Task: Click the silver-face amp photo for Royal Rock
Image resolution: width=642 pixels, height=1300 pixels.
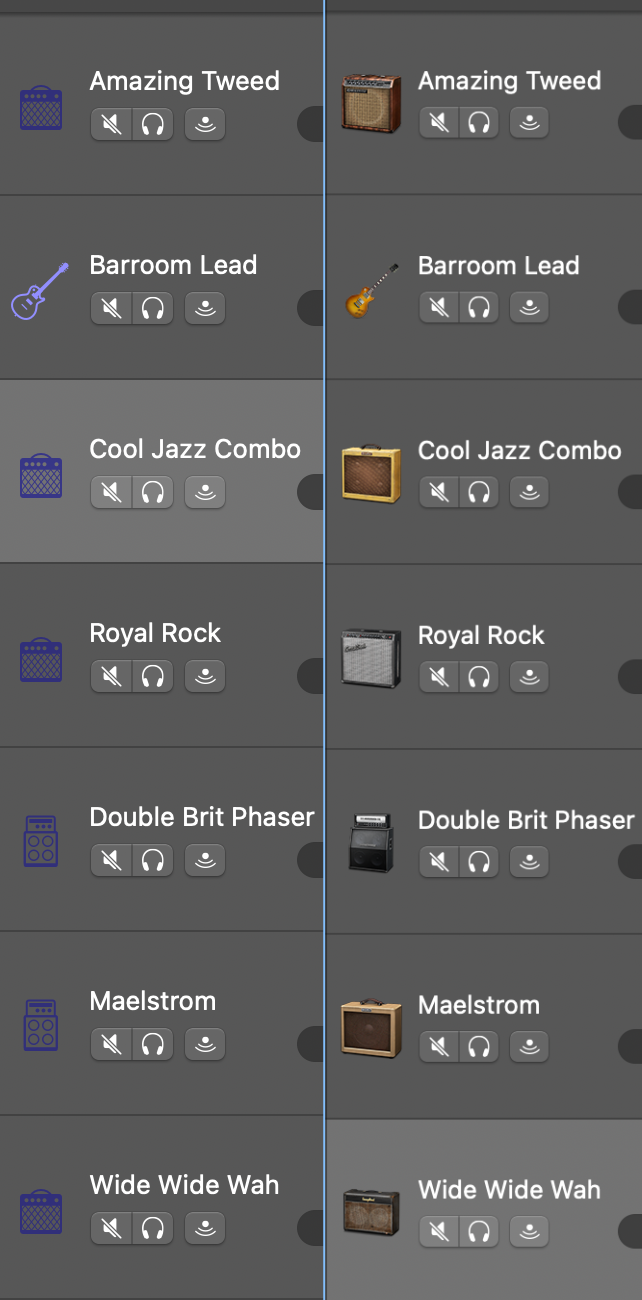Action: pos(370,657)
